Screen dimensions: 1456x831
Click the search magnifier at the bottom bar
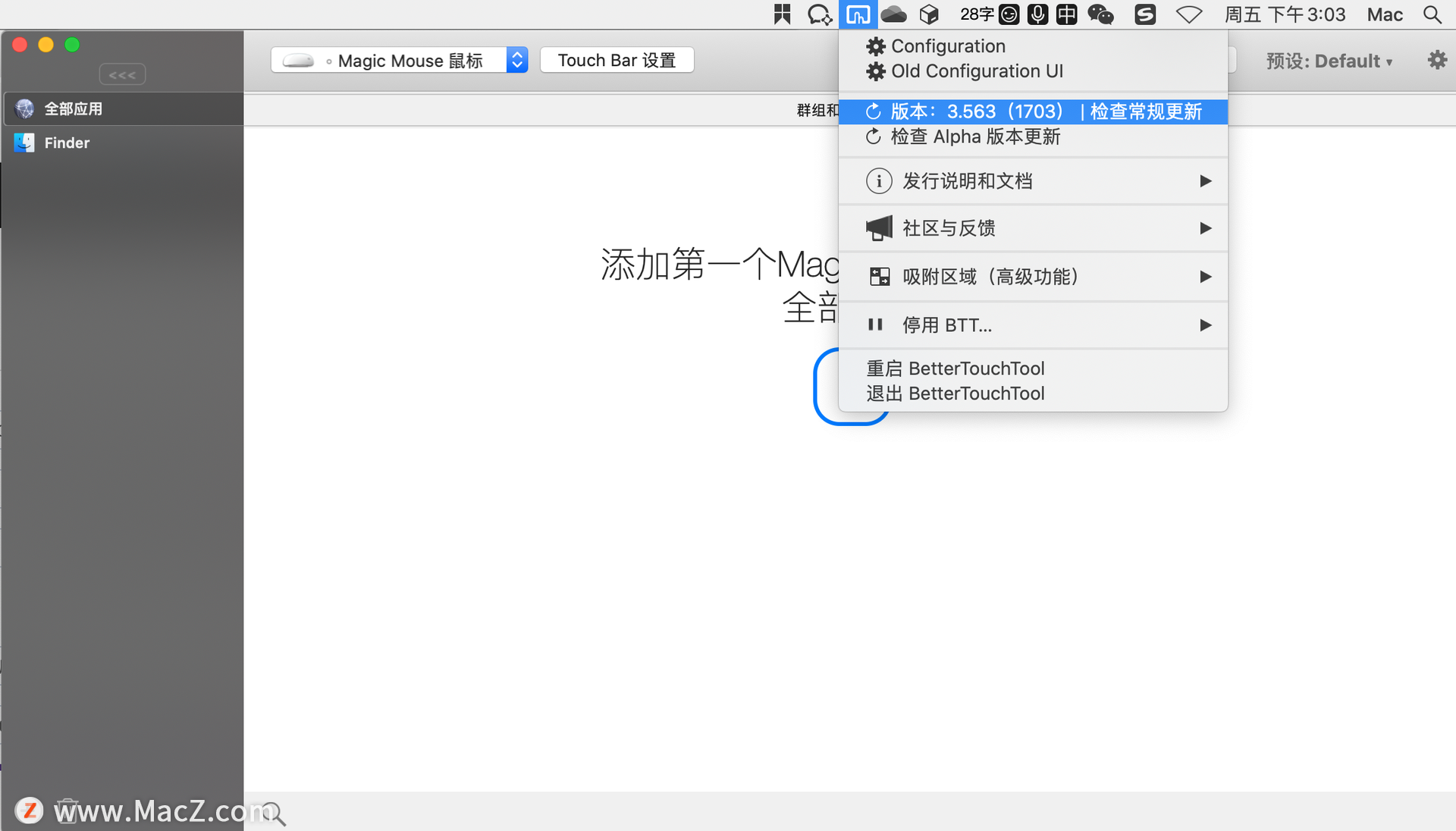point(273,814)
